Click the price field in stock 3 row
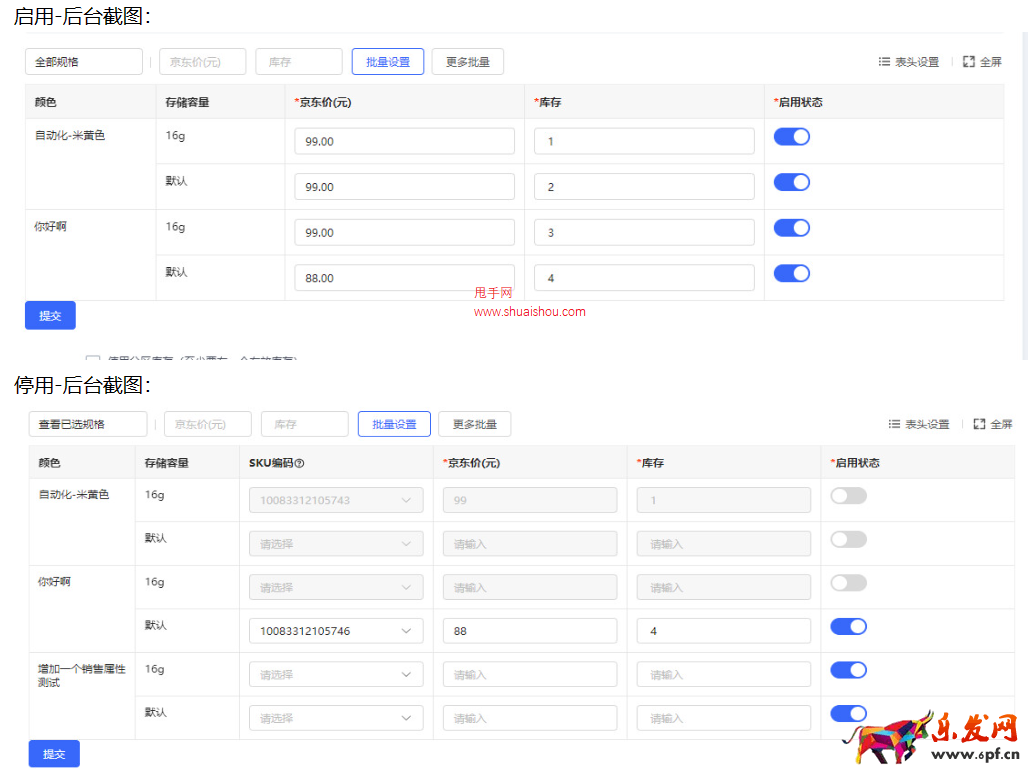Viewport: 1030px width, 775px height. pyautogui.click(x=405, y=232)
